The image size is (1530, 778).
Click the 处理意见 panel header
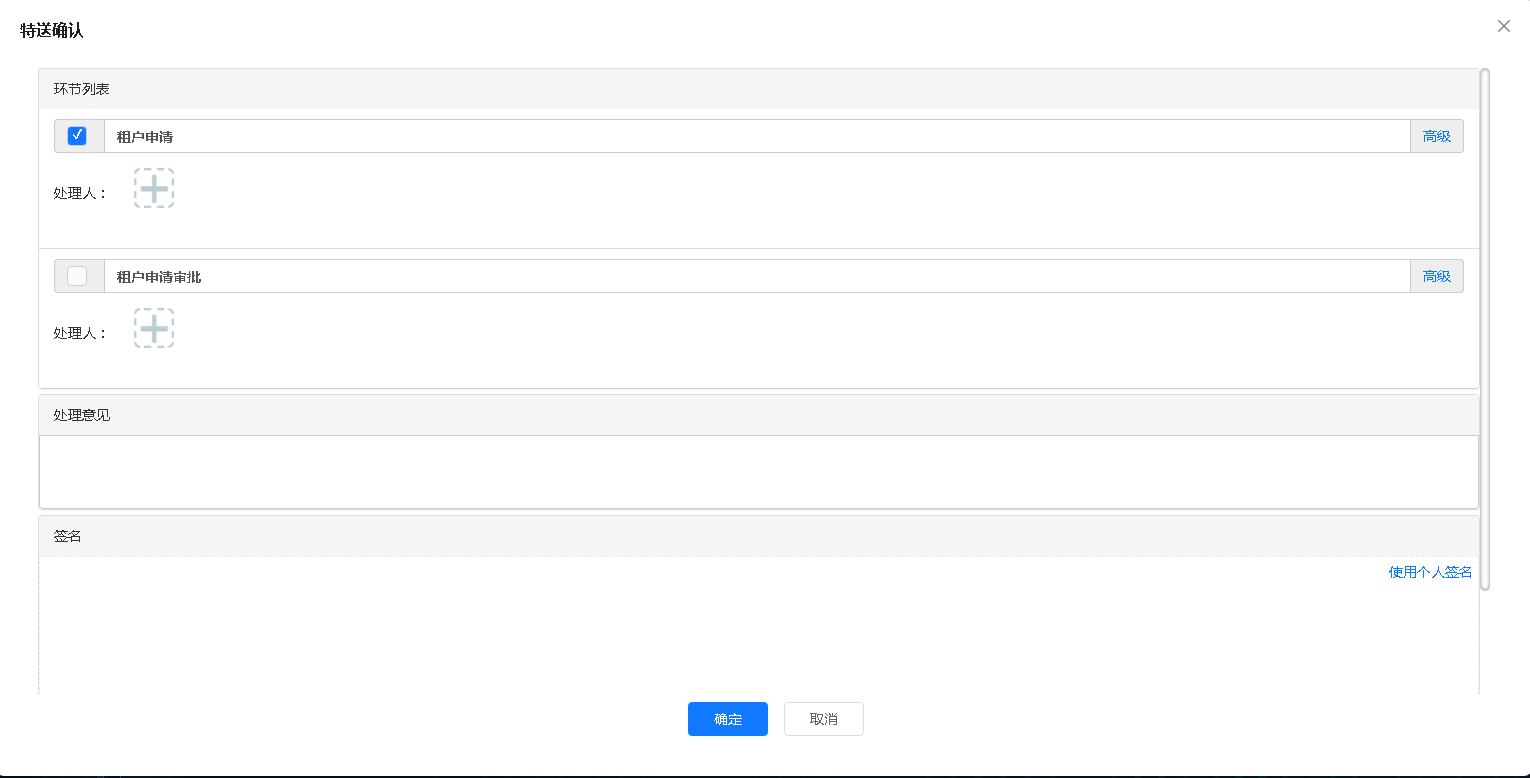(x=758, y=415)
